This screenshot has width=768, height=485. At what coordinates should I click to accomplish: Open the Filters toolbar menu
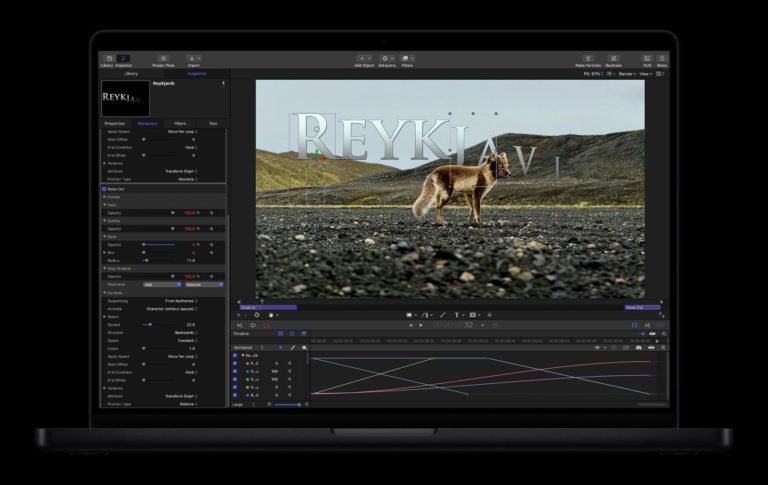[407, 60]
